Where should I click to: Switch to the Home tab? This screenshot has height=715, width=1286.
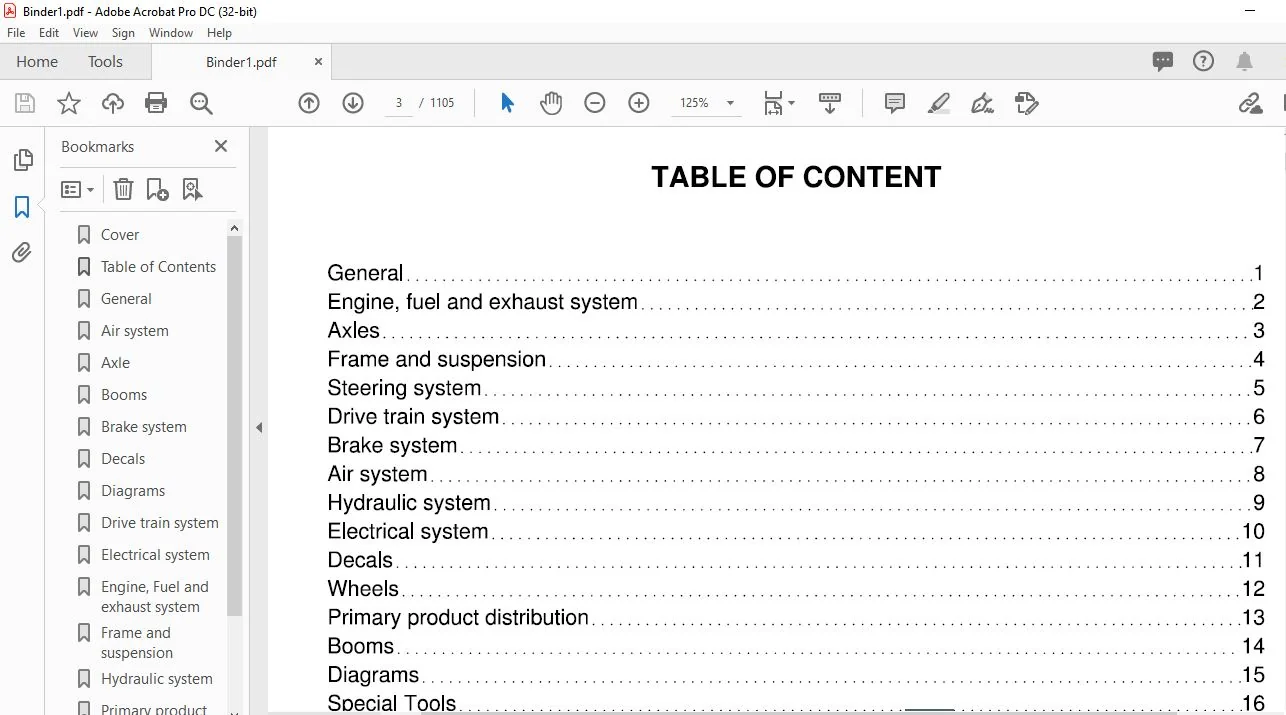point(37,61)
